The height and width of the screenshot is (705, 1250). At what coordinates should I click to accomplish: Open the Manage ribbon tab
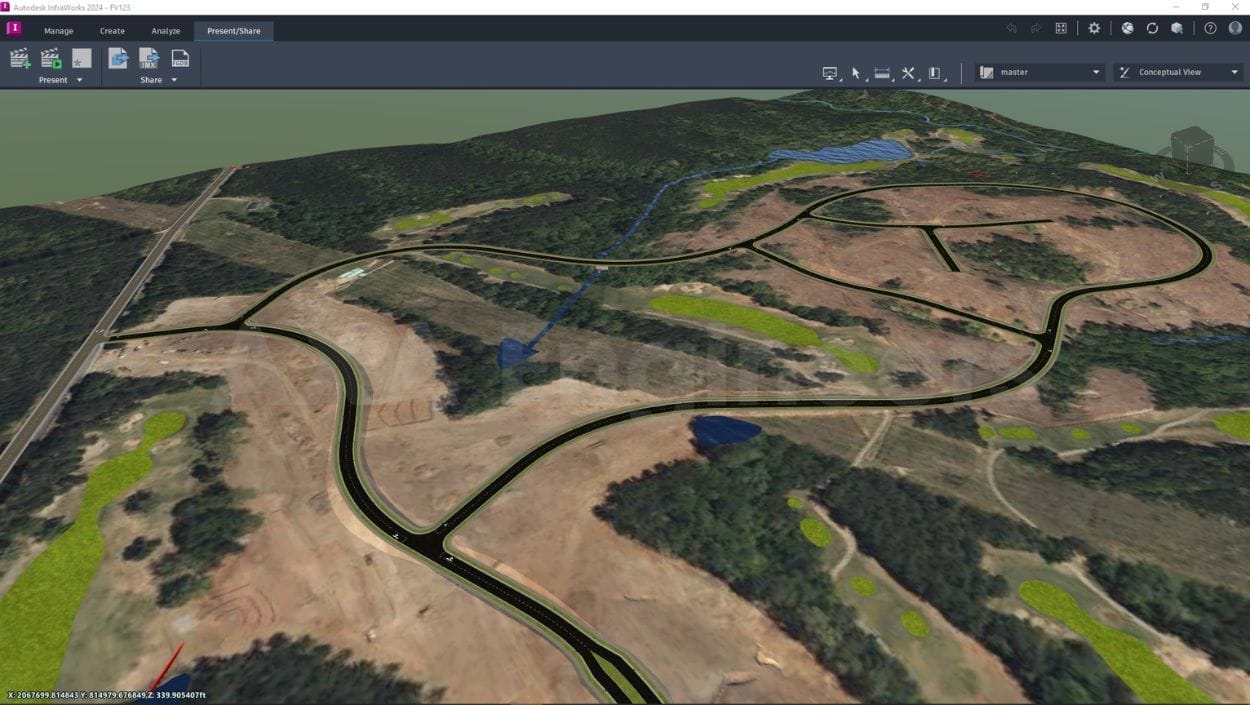58,30
